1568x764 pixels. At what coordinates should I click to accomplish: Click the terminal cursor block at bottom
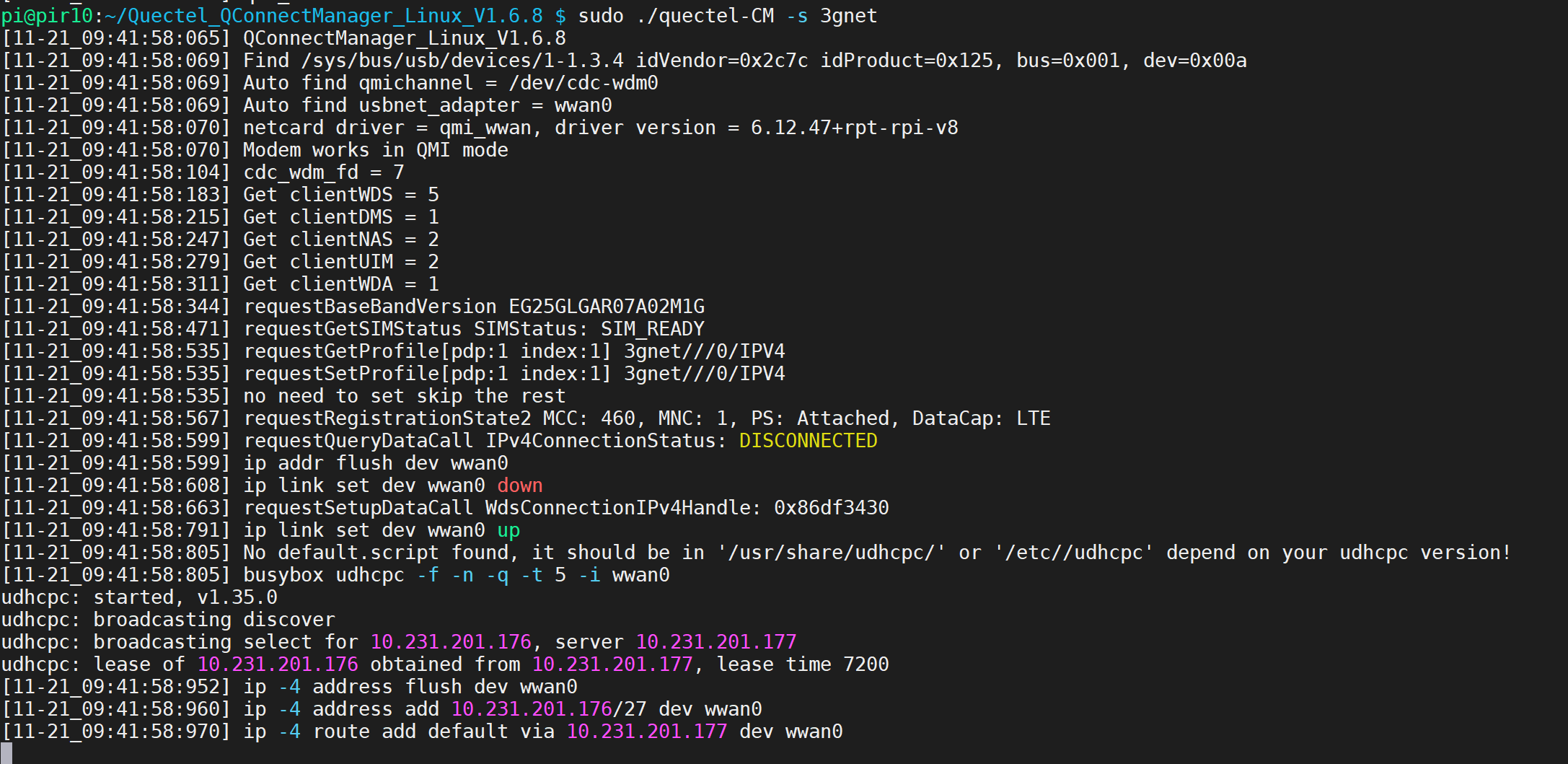[x=6, y=752]
